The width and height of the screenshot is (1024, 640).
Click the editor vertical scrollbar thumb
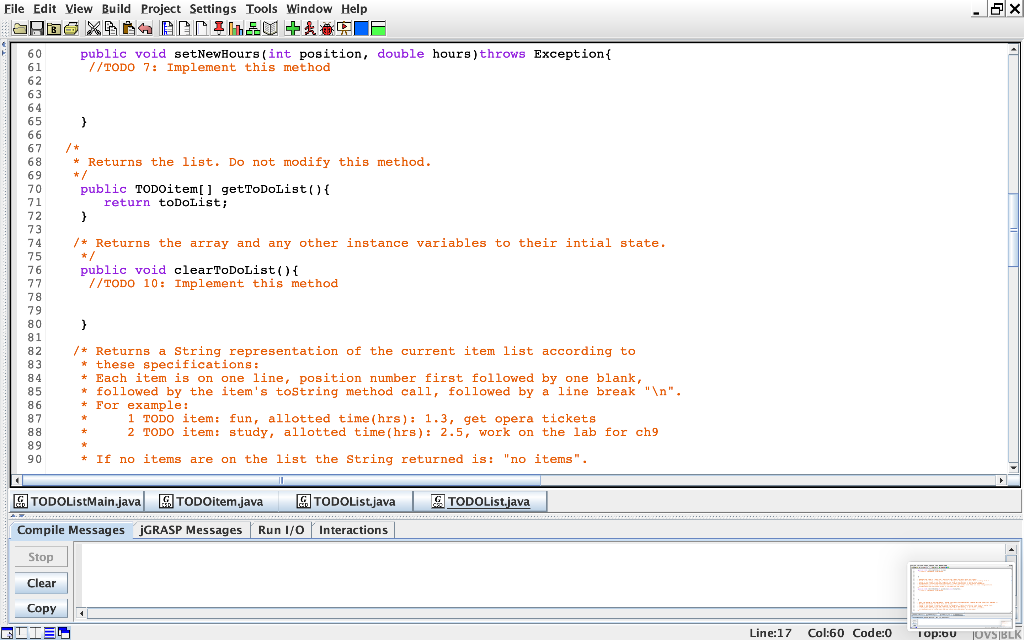[x=1014, y=230]
